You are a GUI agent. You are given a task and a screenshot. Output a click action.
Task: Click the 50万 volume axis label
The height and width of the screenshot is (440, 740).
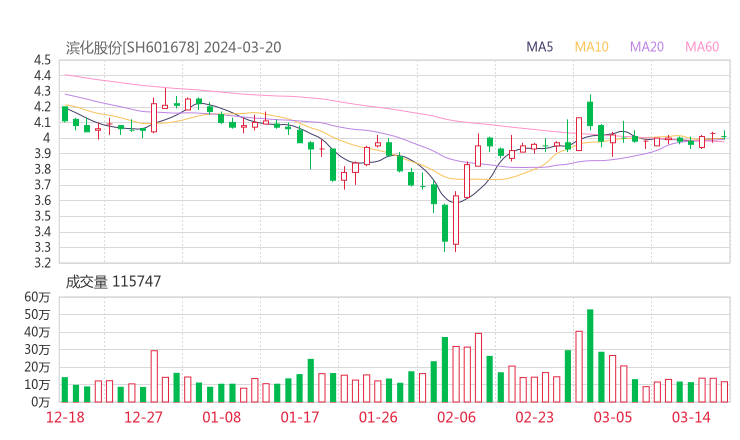37,314
